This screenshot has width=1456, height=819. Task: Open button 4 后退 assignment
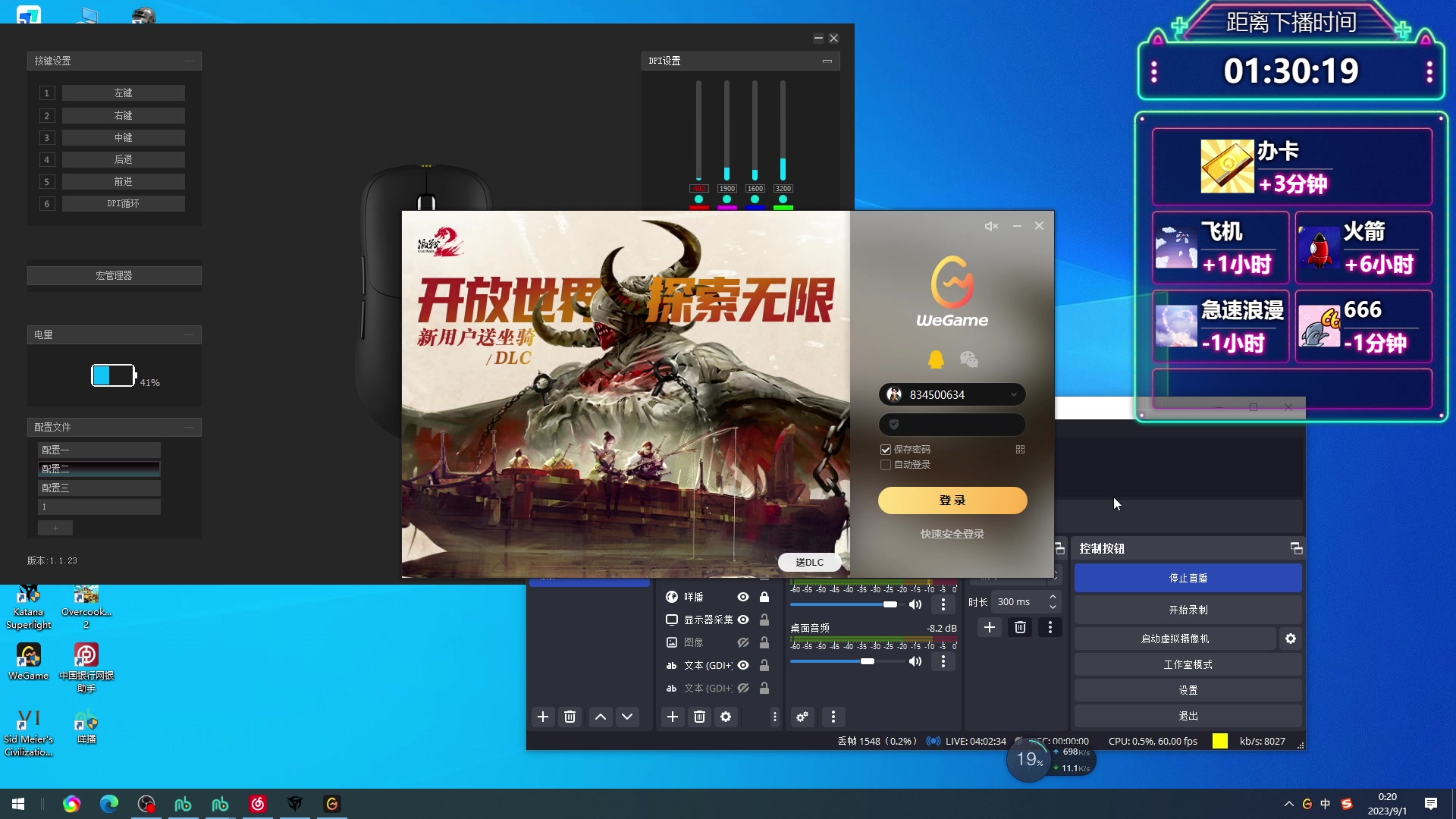pos(124,159)
